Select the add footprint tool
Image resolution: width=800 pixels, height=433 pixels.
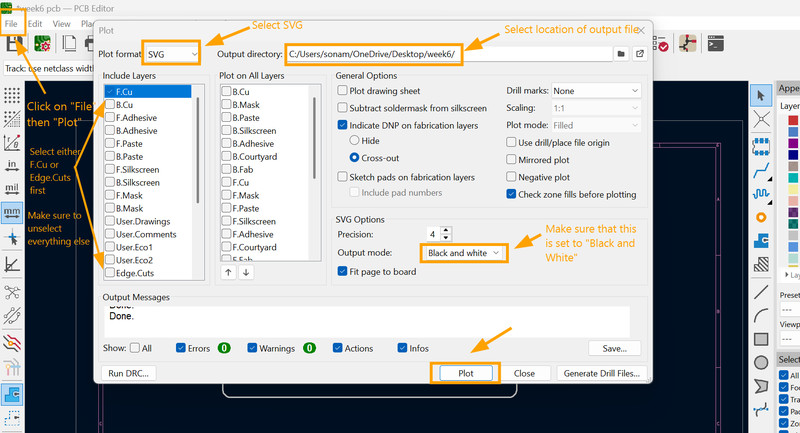coord(761,146)
